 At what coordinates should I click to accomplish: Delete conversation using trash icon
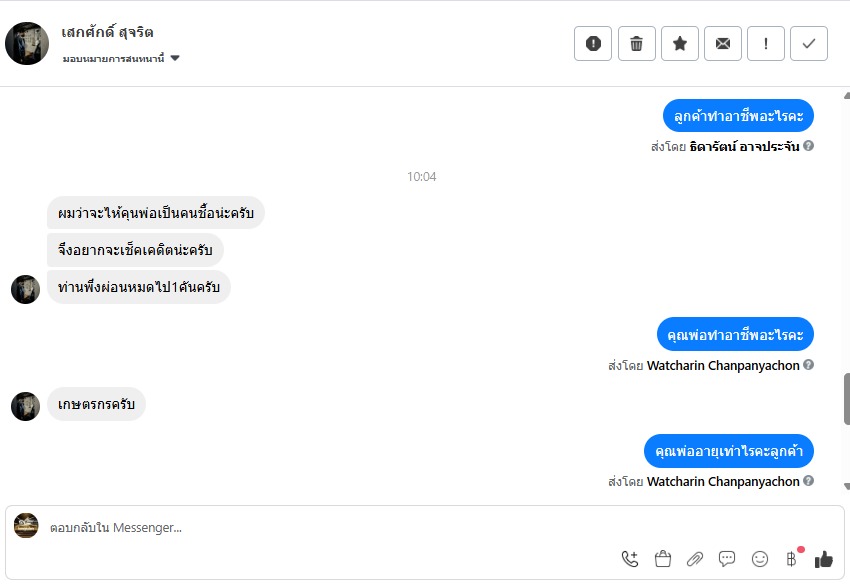tap(636, 43)
